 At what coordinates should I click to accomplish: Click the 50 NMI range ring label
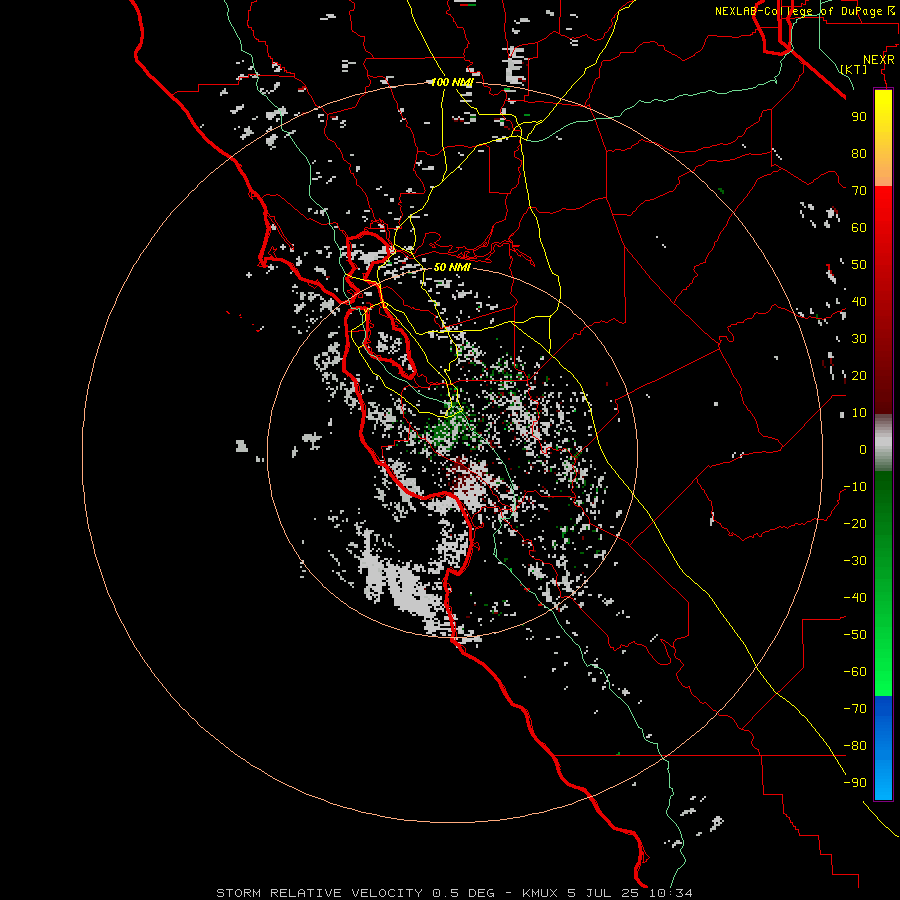(452, 267)
